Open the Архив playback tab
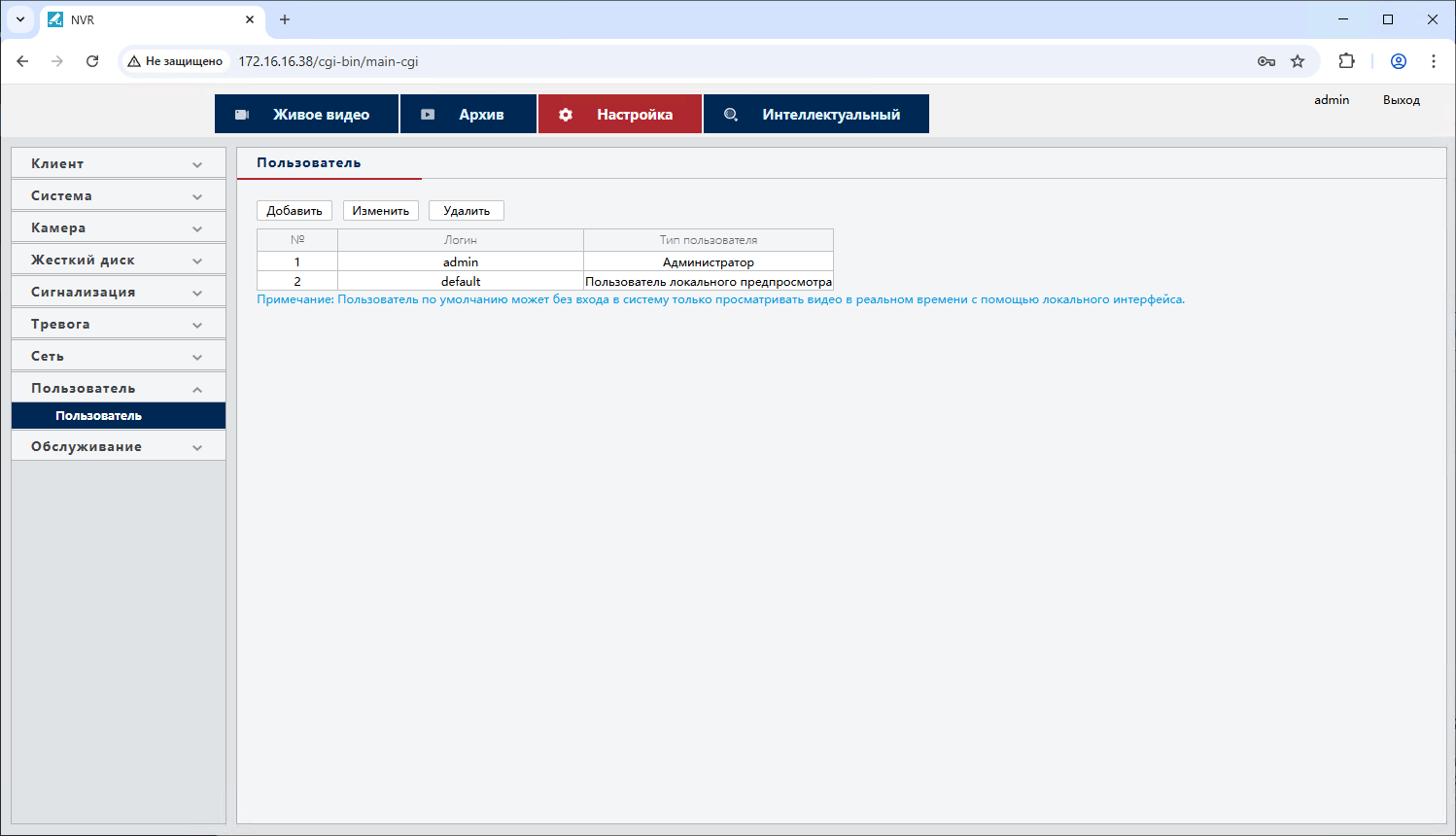1456x836 pixels. (x=468, y=114)
